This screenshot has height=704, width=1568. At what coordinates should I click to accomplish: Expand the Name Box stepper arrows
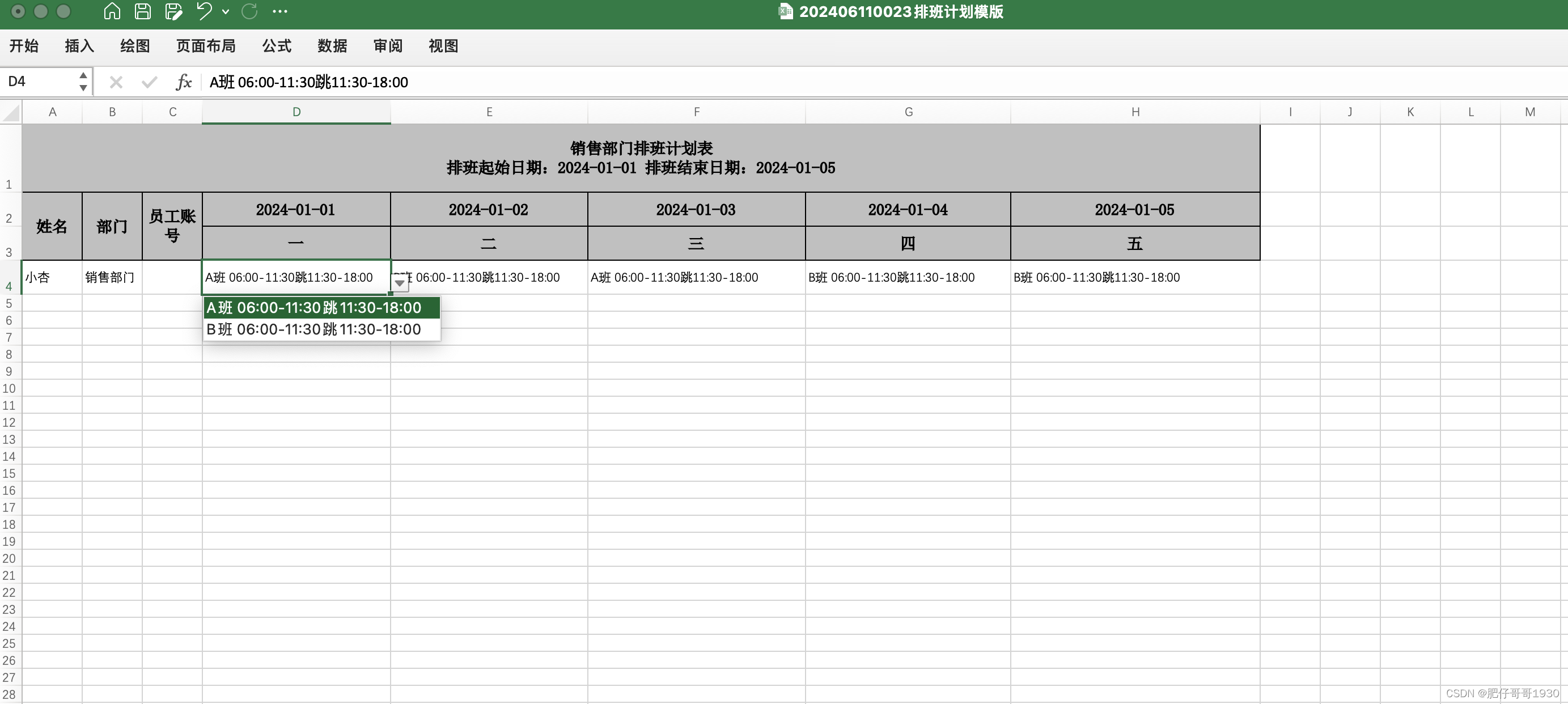[83, 82]
